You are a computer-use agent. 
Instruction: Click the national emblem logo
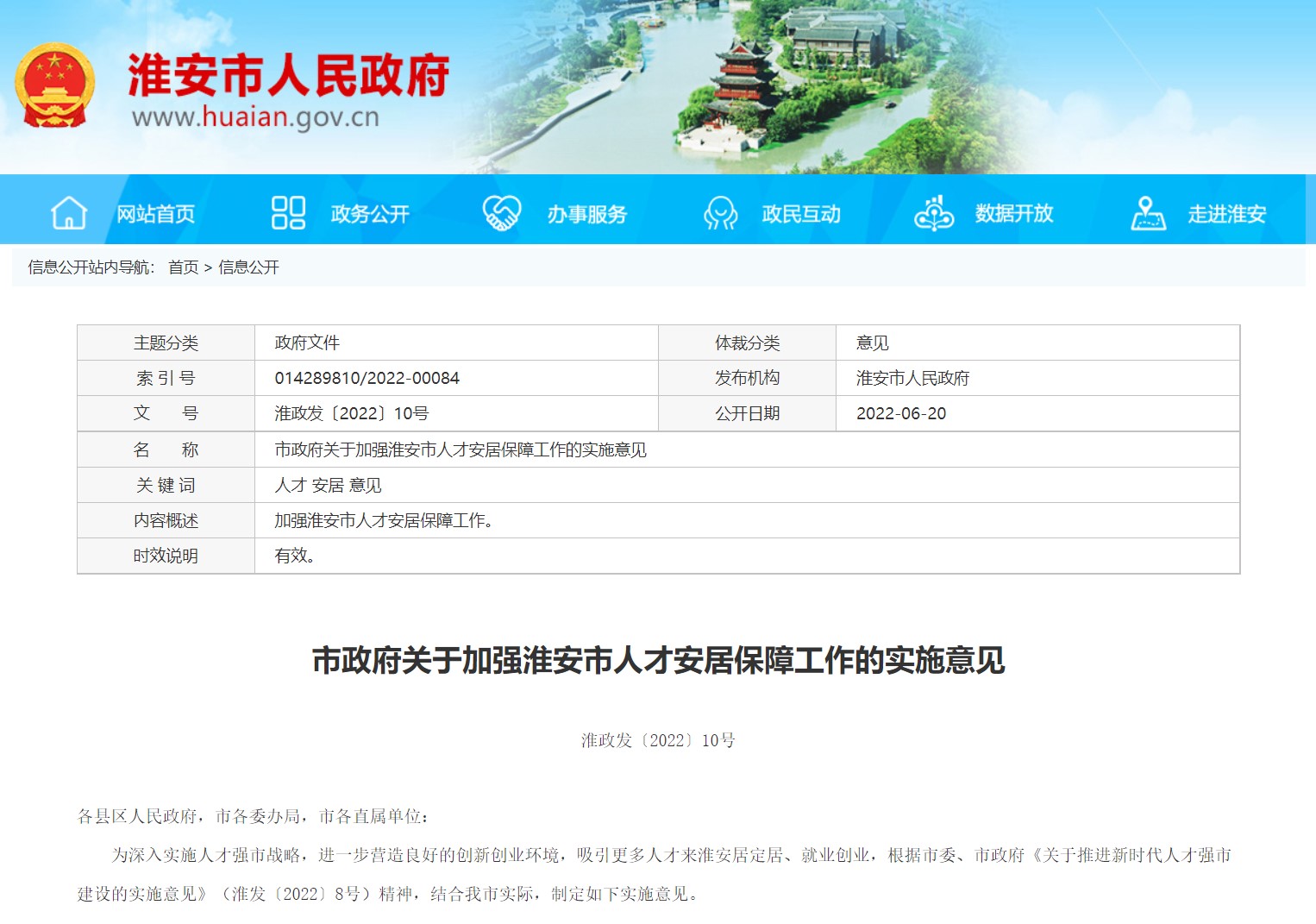54,86
